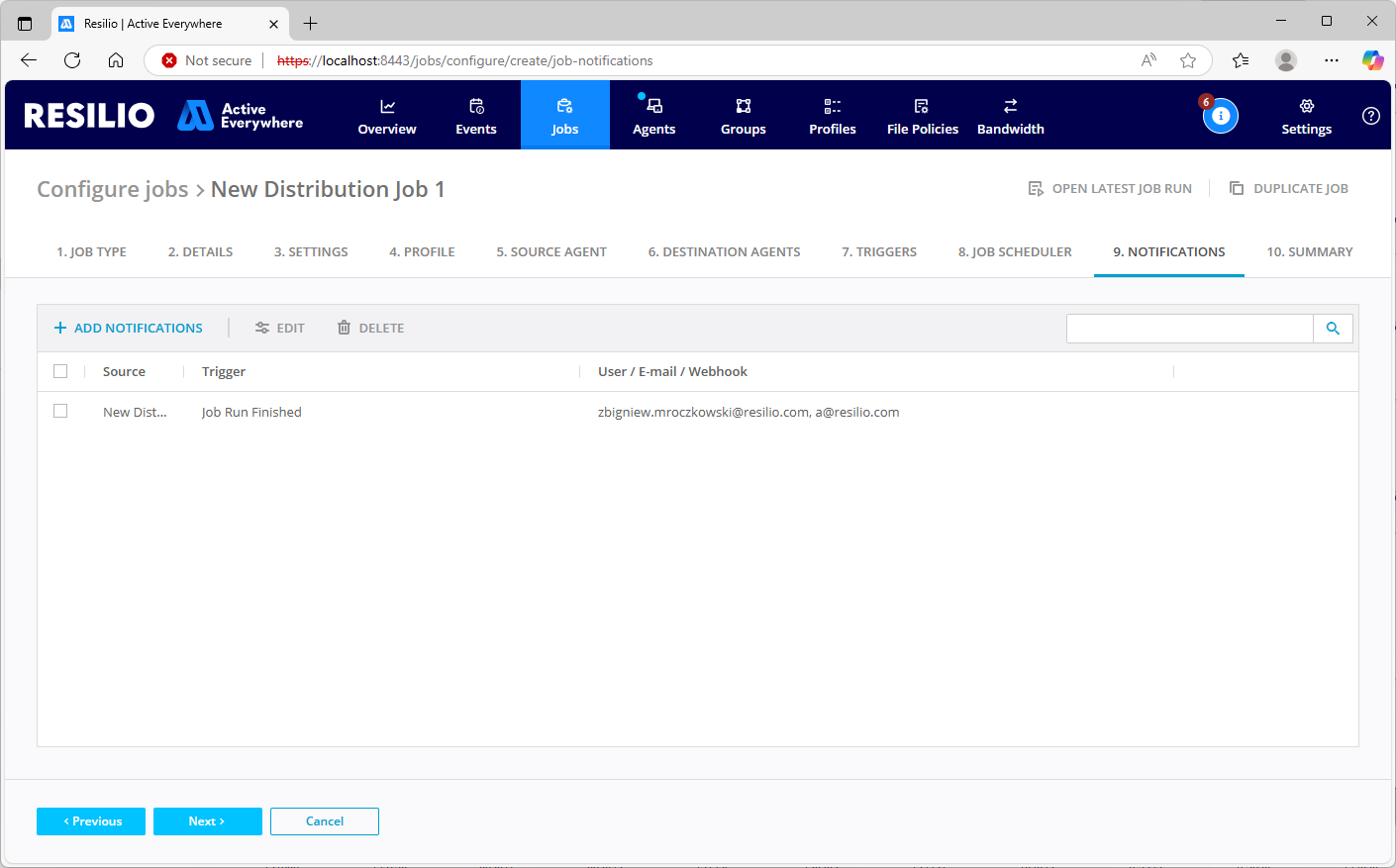1396x868 pixels.
Task: Toggle the select-all checkbox in table header
Action: tap(60, 371)
